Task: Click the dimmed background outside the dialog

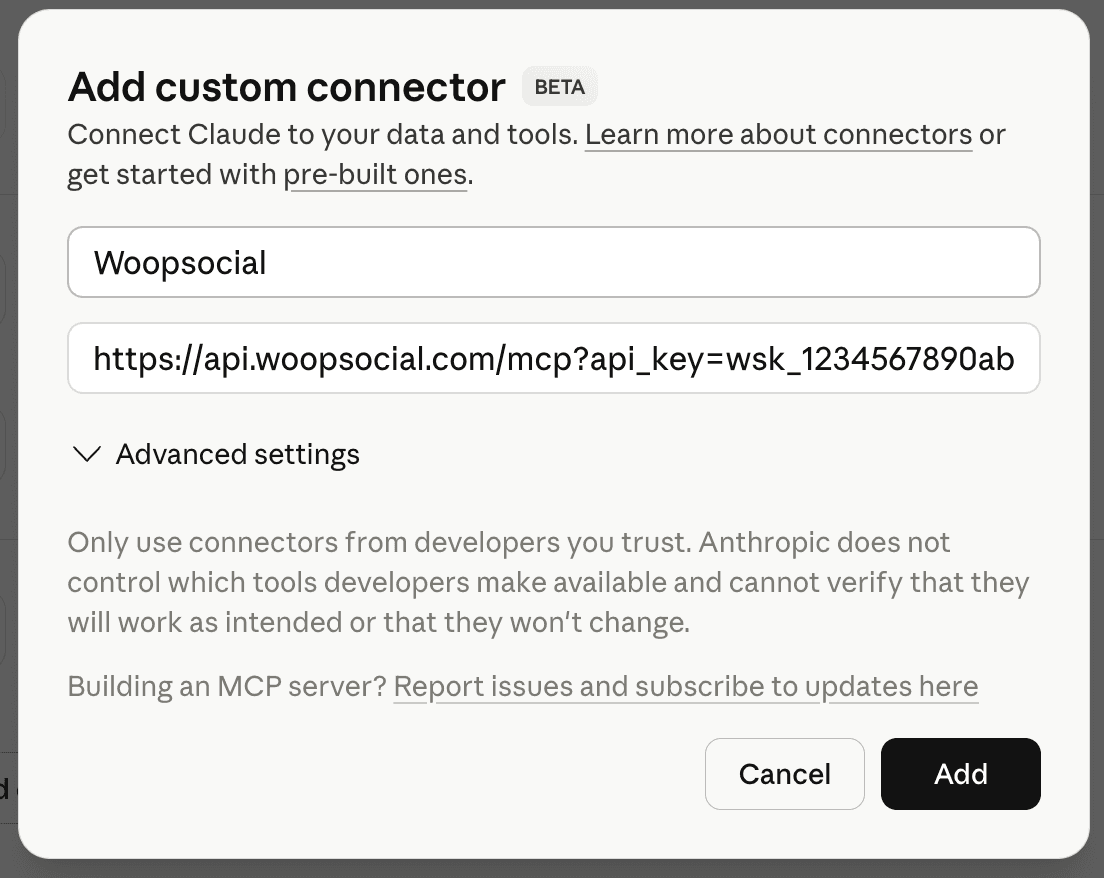Action: (x=8, y=439)
